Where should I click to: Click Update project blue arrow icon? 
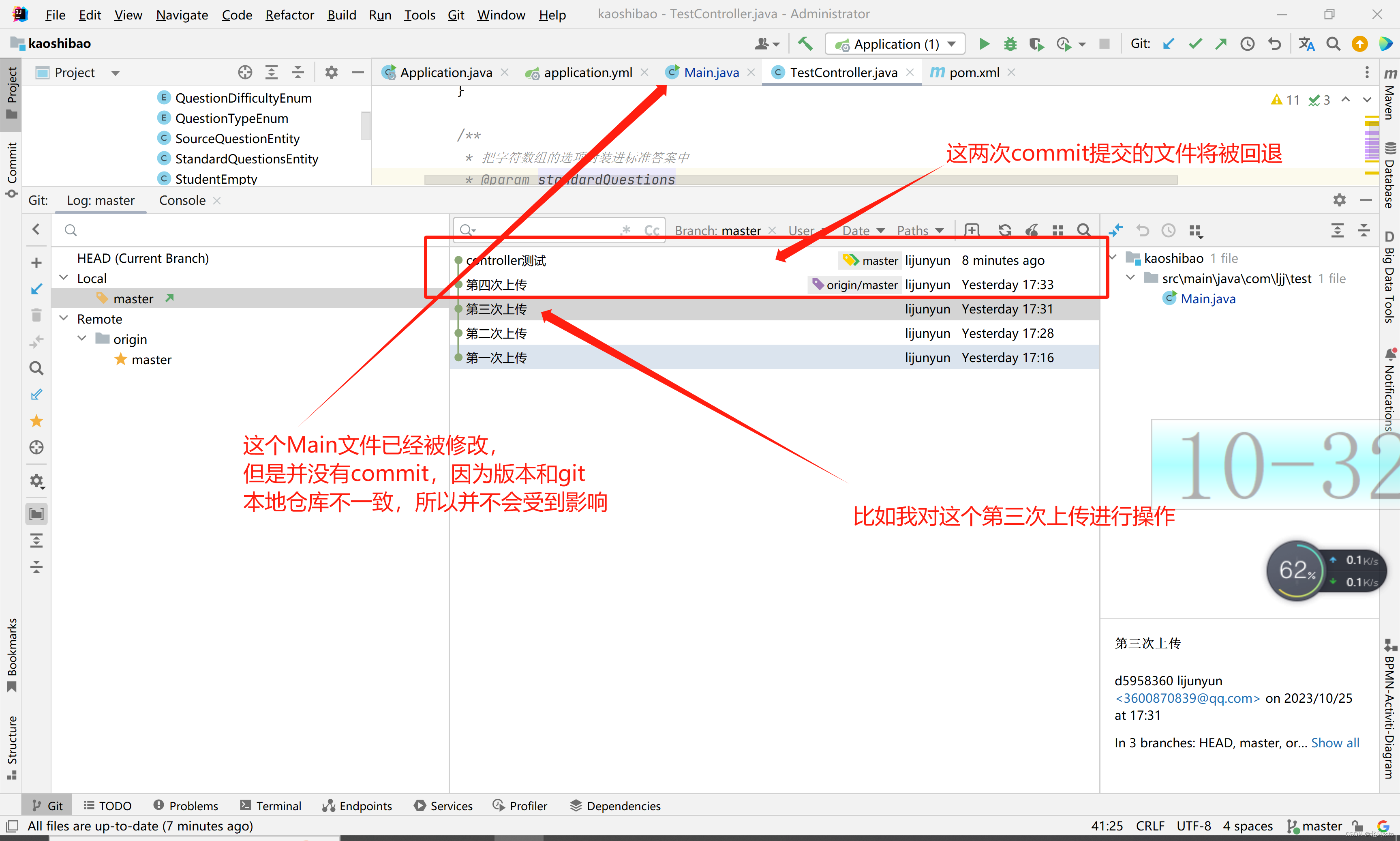1169,44
